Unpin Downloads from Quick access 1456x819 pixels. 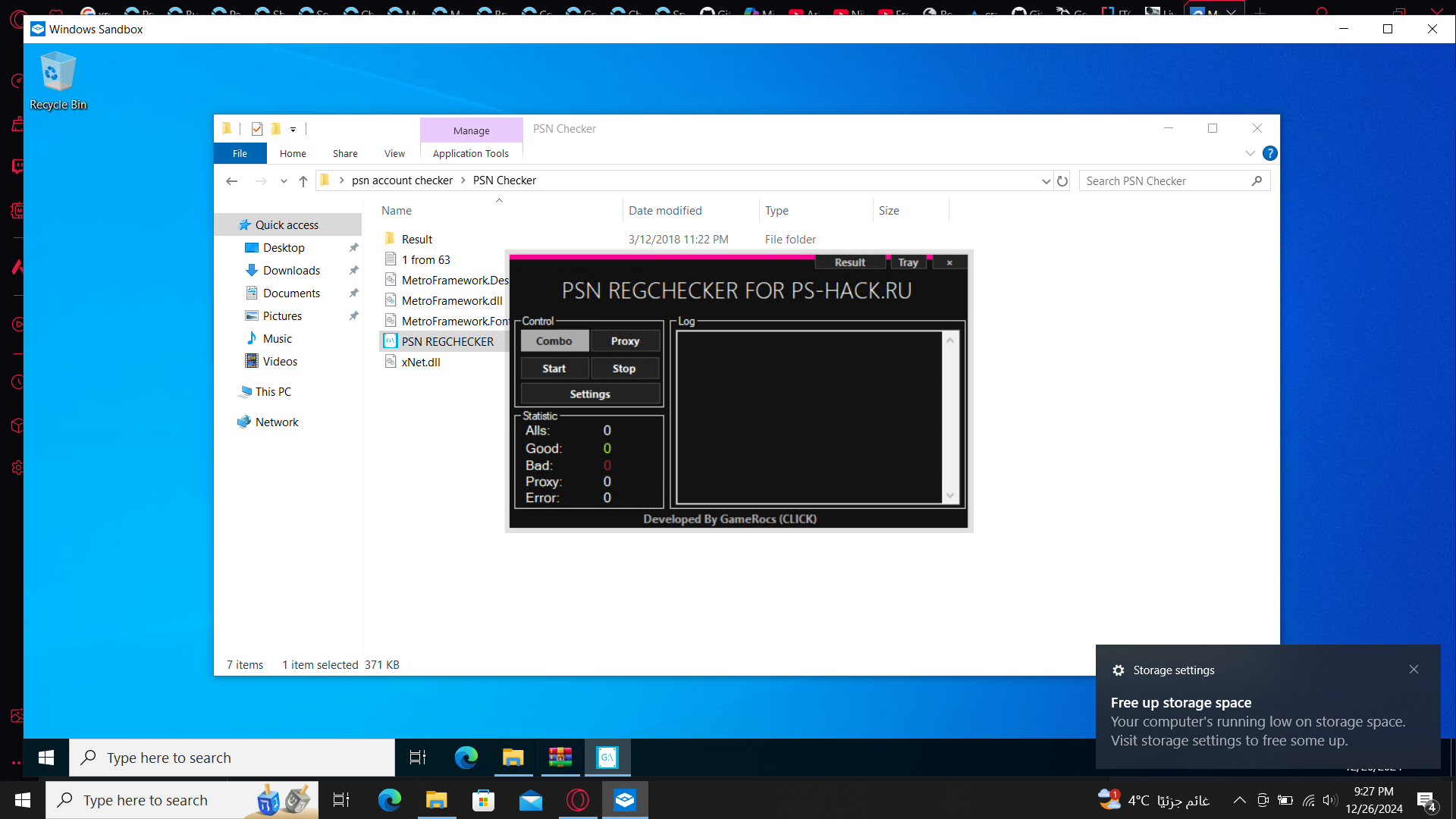(353, 270)
